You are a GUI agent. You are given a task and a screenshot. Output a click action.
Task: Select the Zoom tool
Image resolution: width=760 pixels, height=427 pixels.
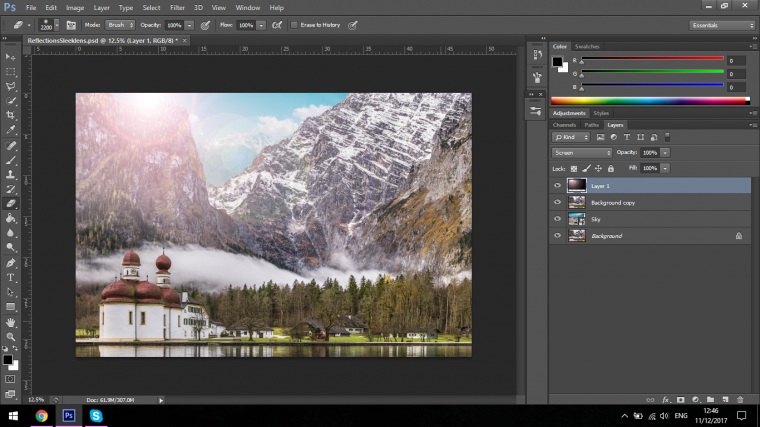(10, 337)
